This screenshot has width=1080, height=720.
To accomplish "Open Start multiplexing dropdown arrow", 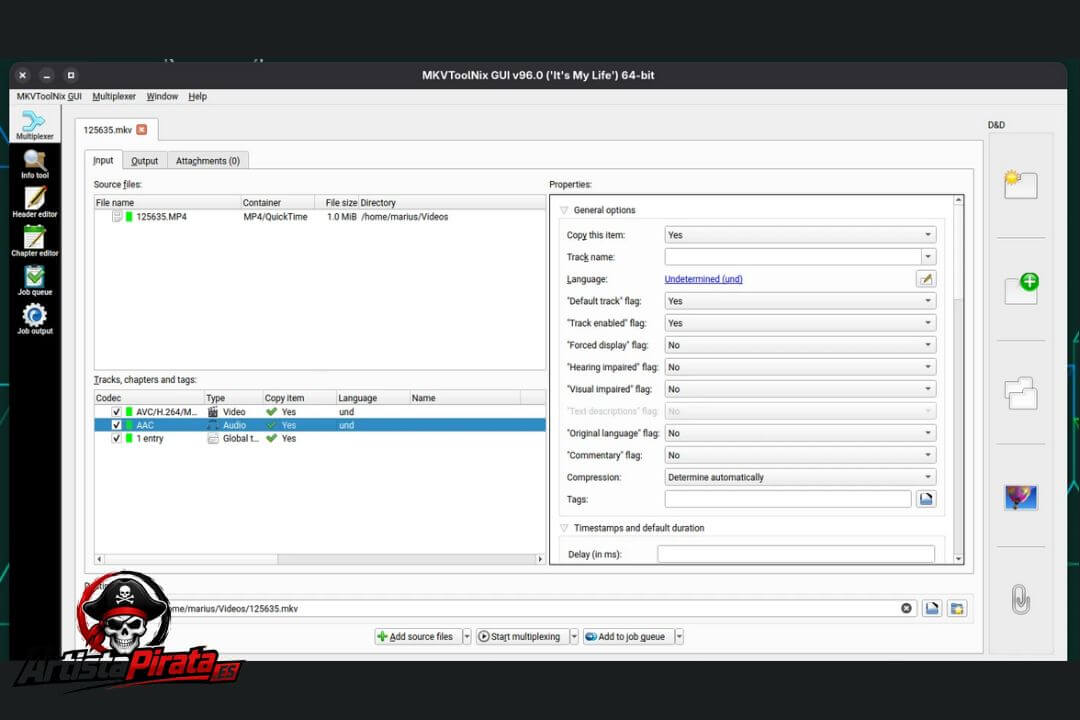I will [574, 637].
